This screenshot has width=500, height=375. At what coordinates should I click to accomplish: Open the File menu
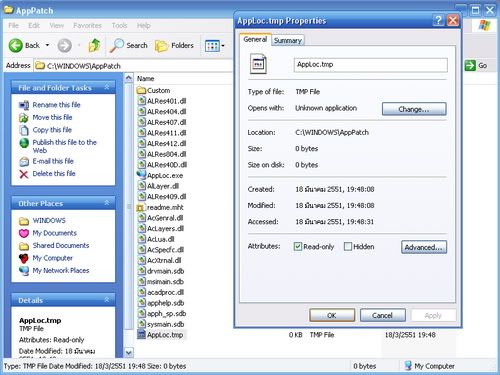(14, 26)
